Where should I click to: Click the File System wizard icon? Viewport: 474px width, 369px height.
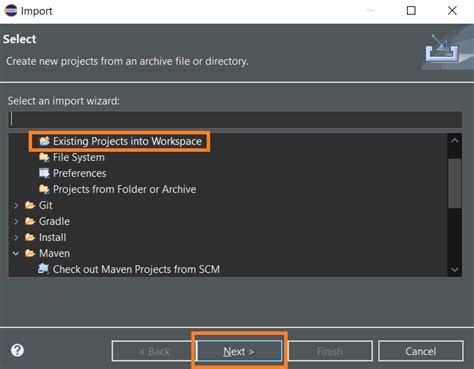click(x=44, y=157)
